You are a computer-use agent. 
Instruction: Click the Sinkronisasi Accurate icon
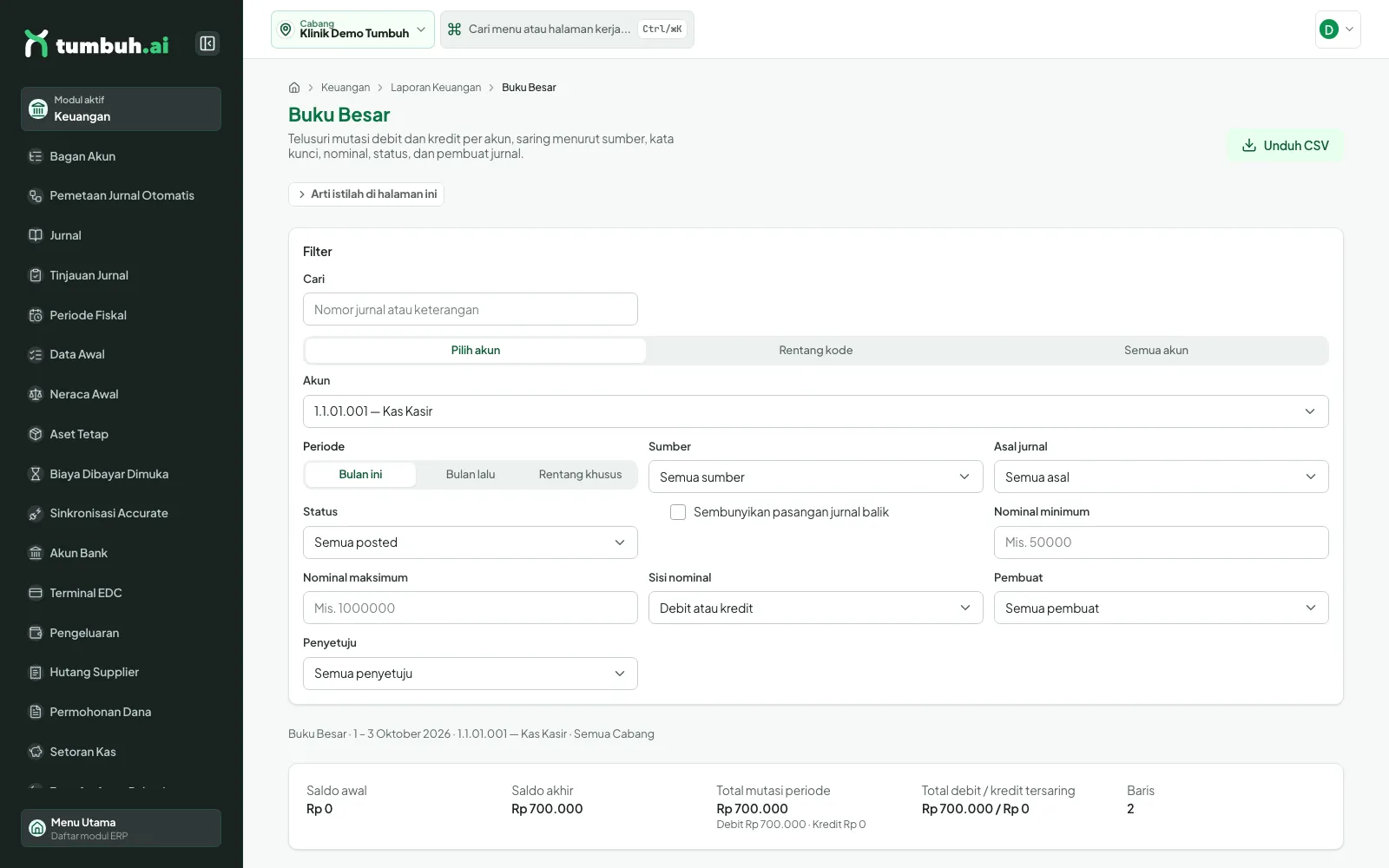click(36, 514)
